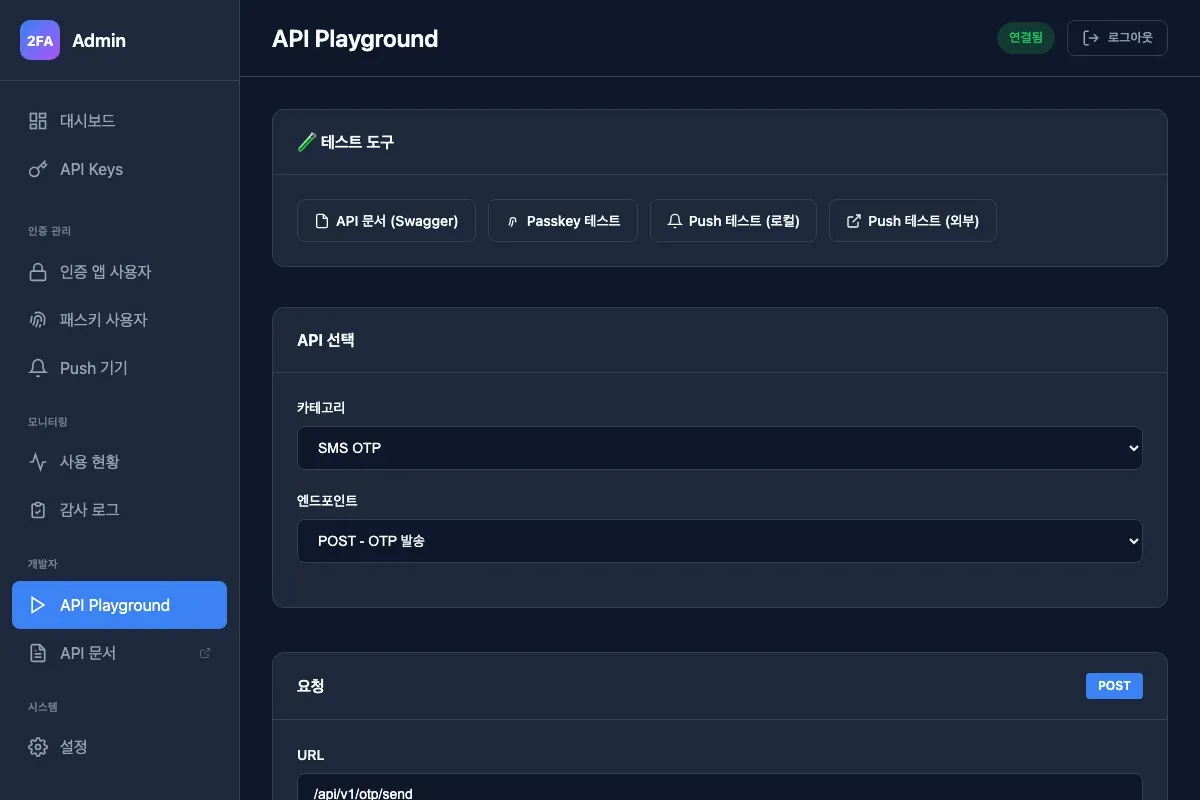Select the 대시보드 grid icon in the sidebar
Screen dimensions: 1200x800
pyautogui.click(x=38, y=120)
